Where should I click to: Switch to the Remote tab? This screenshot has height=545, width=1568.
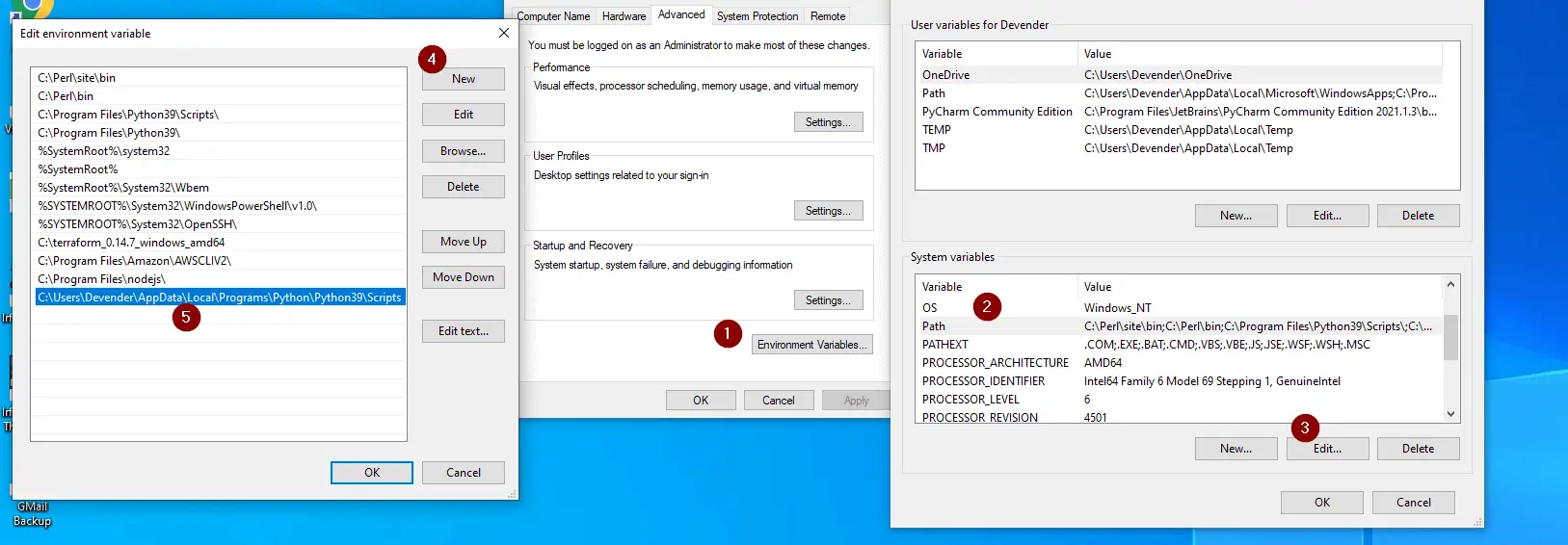[827, 16]
